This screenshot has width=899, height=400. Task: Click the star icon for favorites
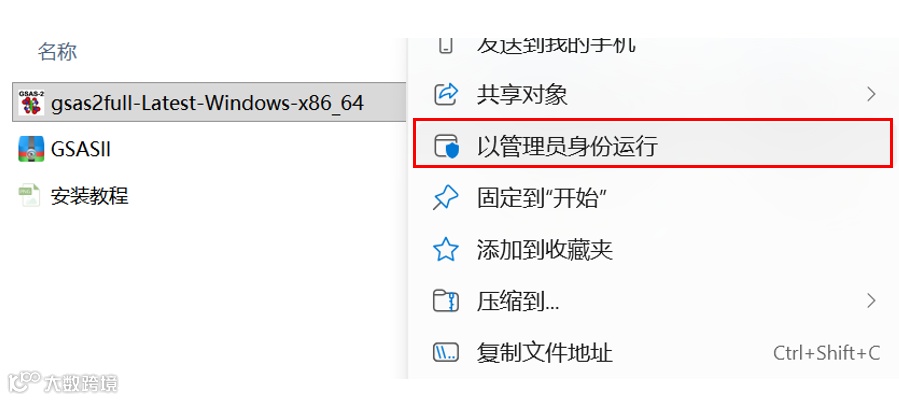click(445, 249)
